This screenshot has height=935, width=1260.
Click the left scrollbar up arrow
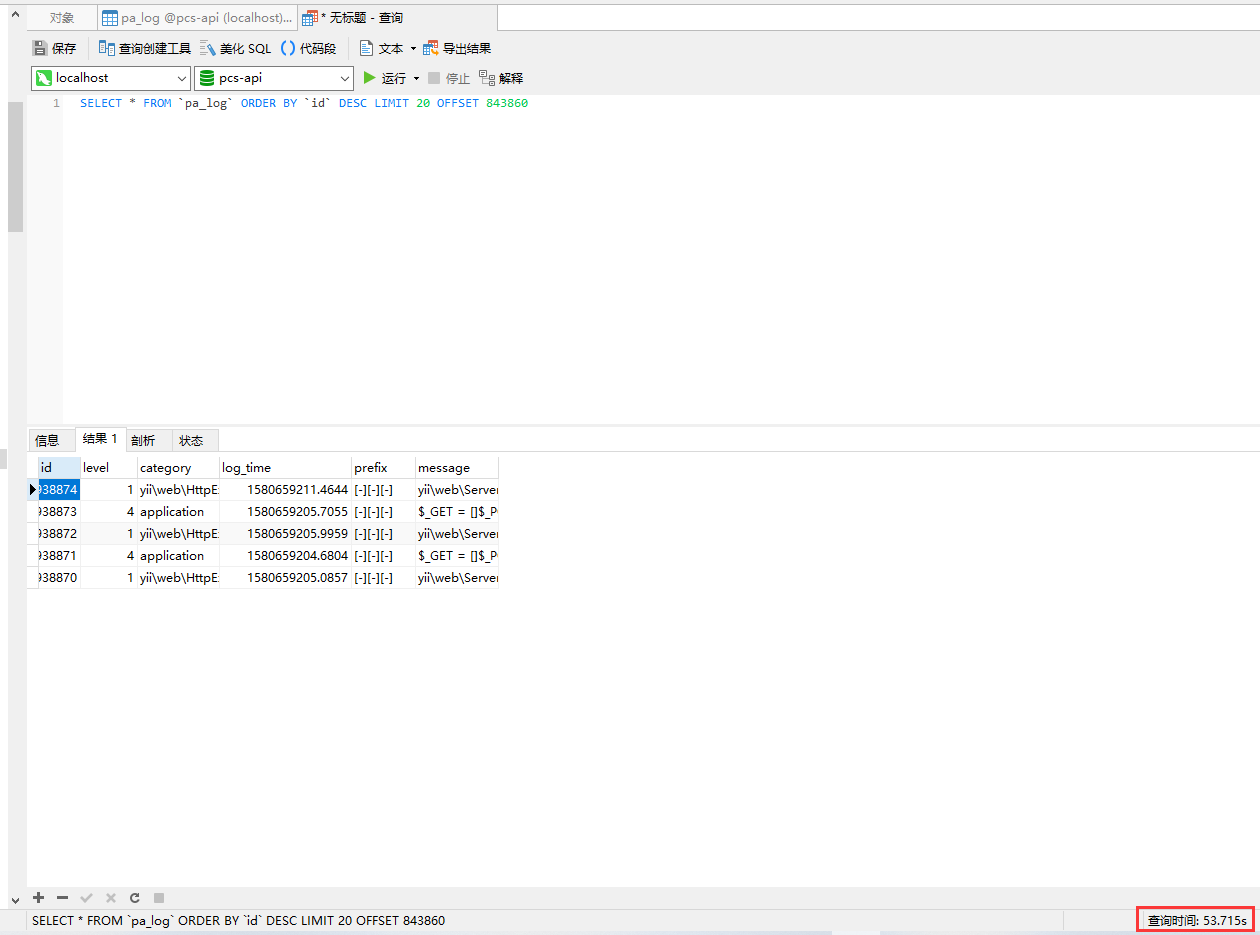click(14, 15)
